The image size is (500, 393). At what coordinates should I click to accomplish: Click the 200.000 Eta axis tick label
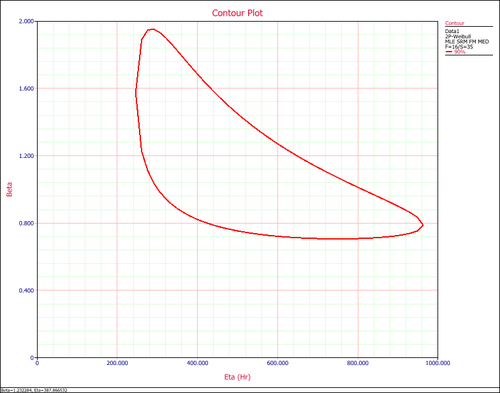(117, 363)
